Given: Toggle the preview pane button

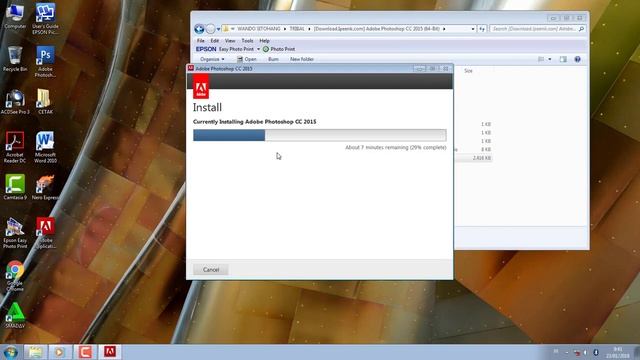Looking at the screenshot, I should 563,60.
